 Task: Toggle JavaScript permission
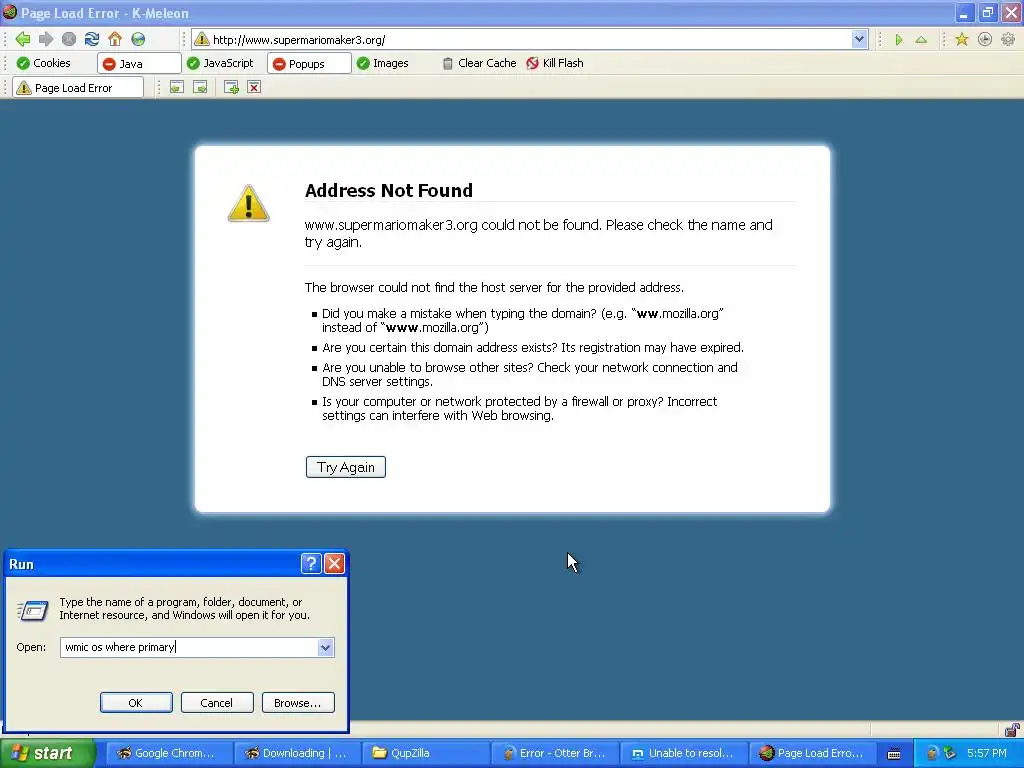[x=220, y=63]
